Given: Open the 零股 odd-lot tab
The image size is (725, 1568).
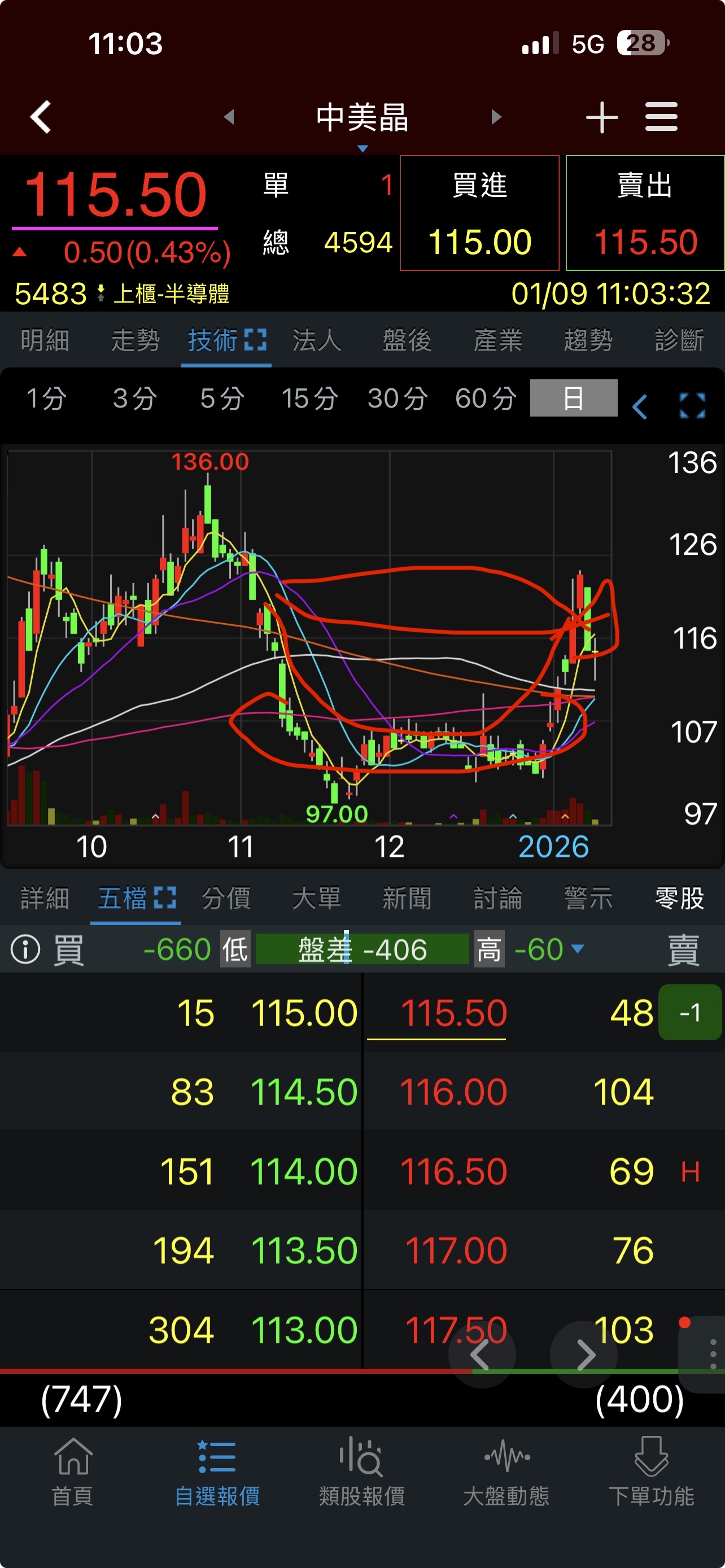Looking at the screenshot, I should 679,898.
